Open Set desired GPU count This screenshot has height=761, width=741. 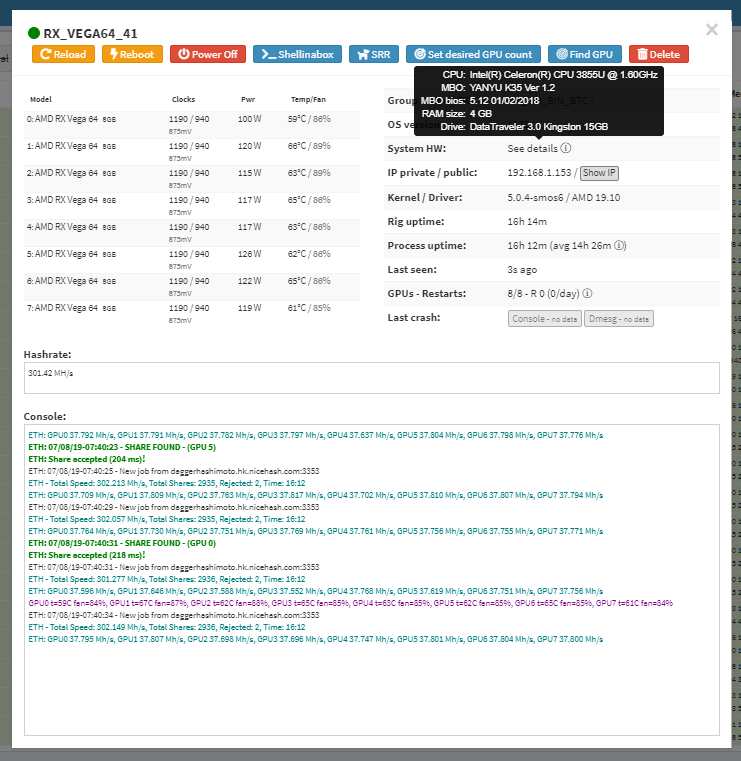(473, 54)
